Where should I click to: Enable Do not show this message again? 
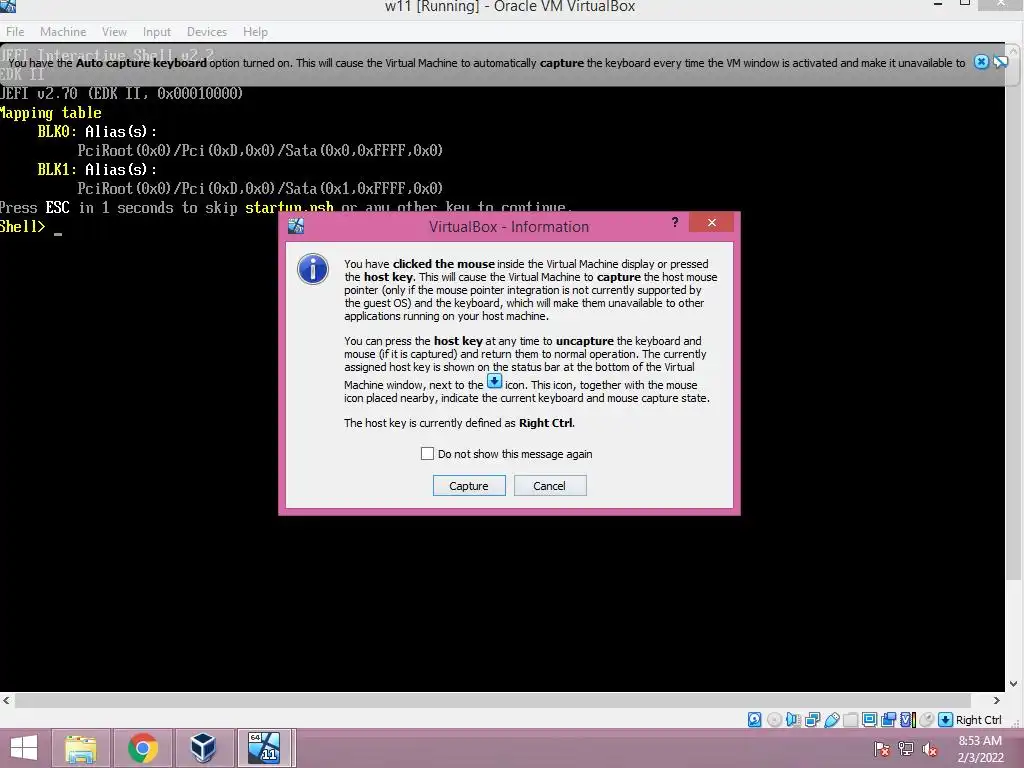coord(427,453)
